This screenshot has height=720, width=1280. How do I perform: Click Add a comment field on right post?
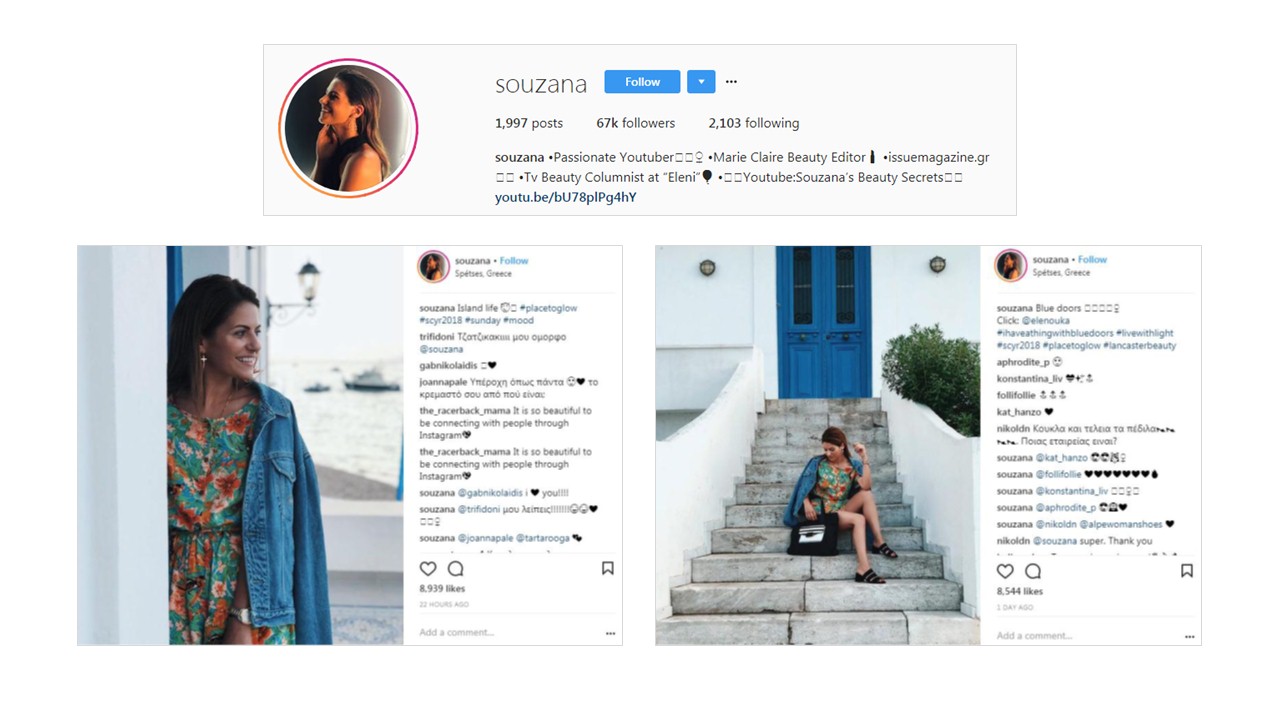click(x=1034, y=636)
